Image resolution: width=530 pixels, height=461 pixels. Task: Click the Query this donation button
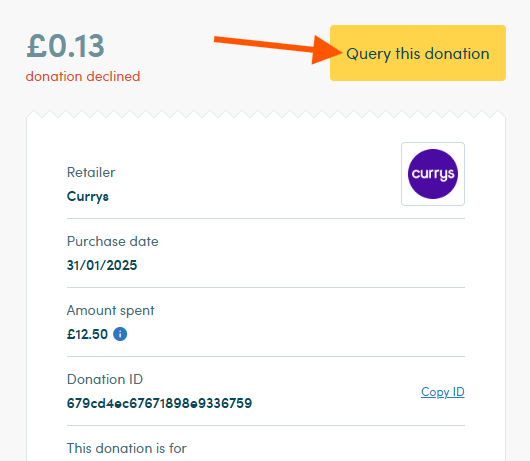pos(418,53)
